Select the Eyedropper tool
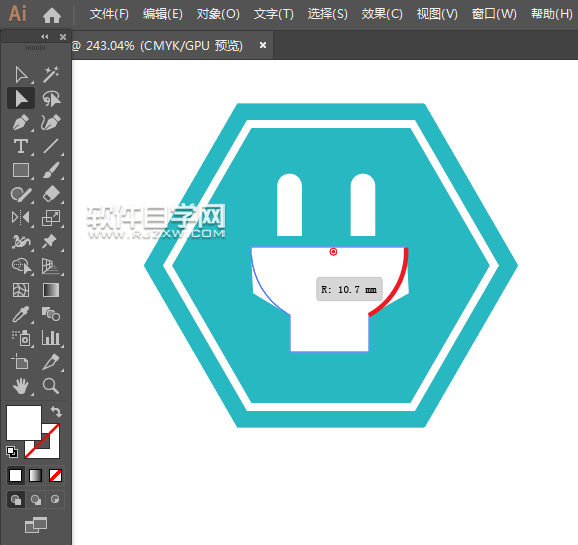 [x=21, y=314]
